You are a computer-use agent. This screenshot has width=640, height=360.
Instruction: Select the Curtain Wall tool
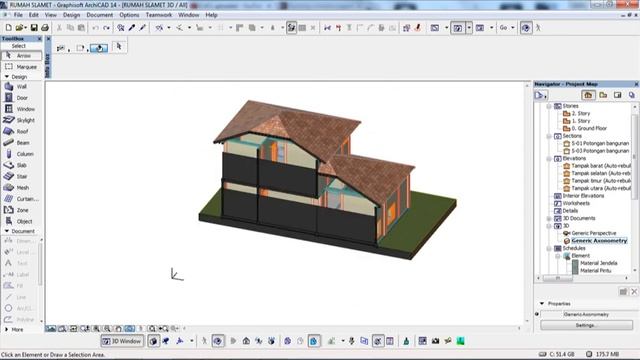coord(21,199)
